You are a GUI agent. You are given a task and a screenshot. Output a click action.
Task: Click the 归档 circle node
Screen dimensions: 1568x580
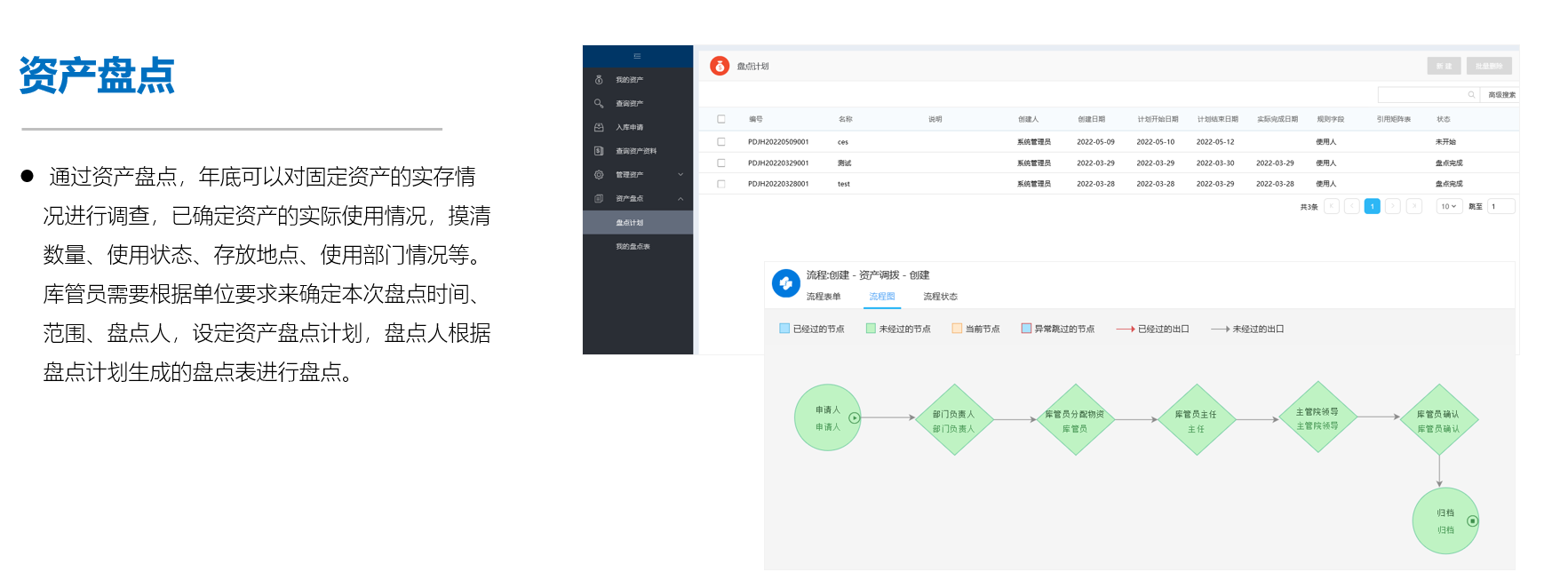[x=1446, y=520]
